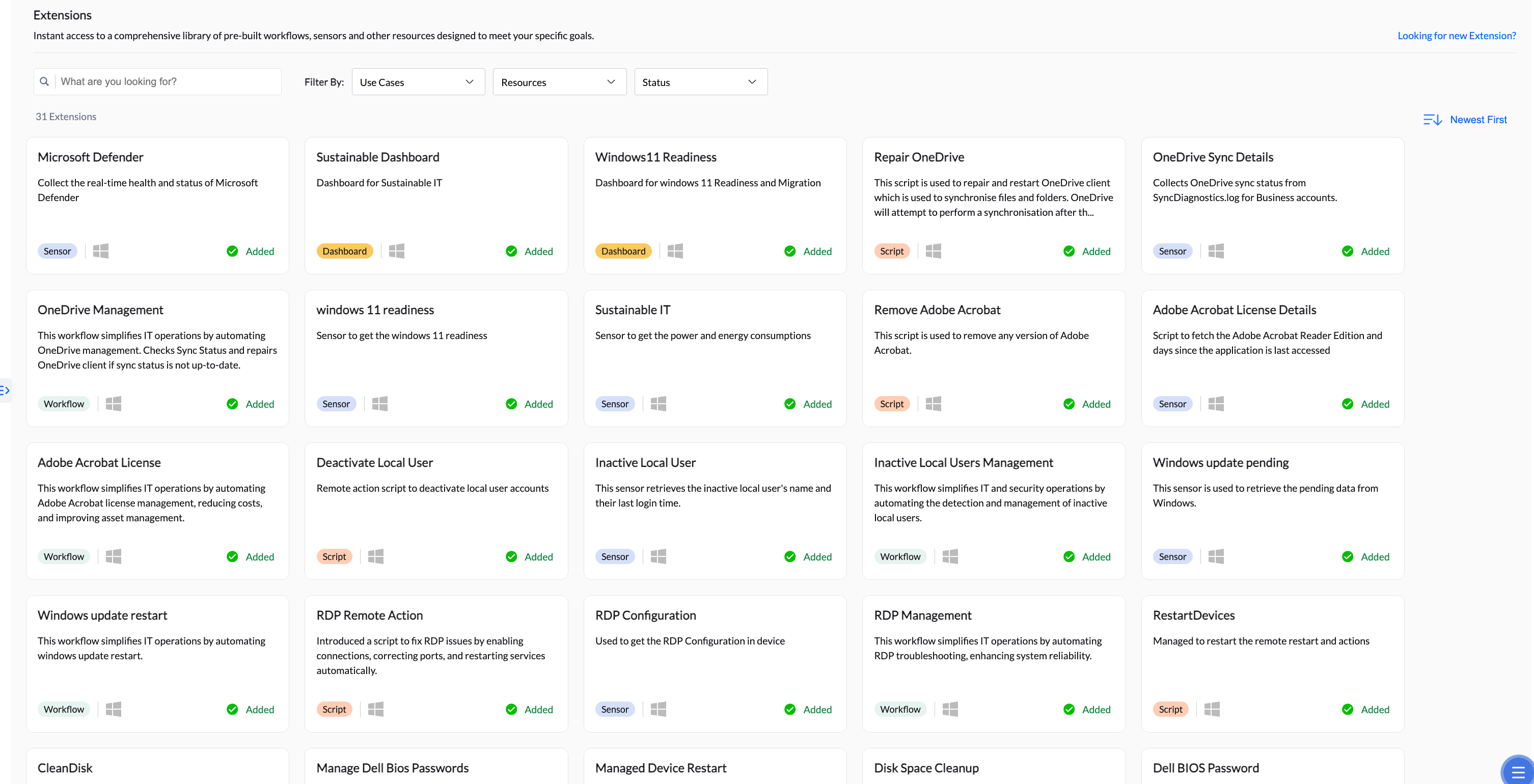Click Added status on Windows update pending
This screenshot has width=1534, height=784.
pyautogui.click(x=1375, y=556)
